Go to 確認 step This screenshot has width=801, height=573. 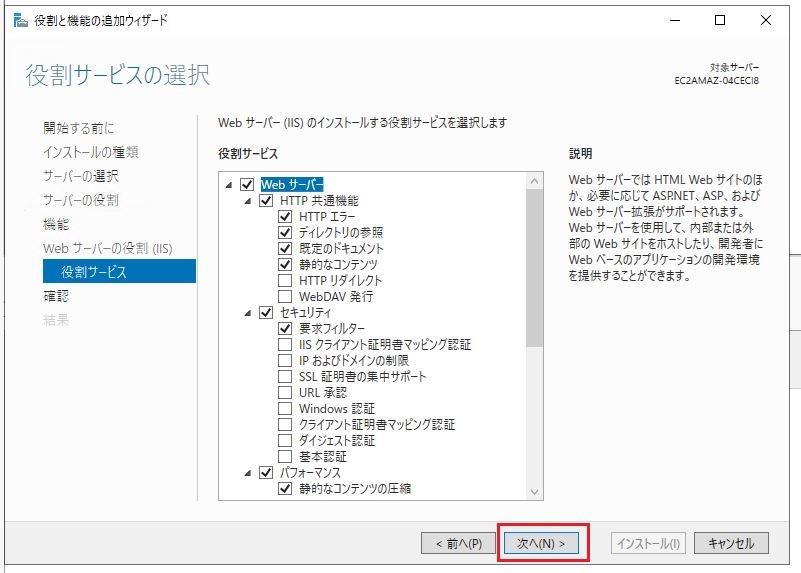pyautogui.click(x=56, y=296)
